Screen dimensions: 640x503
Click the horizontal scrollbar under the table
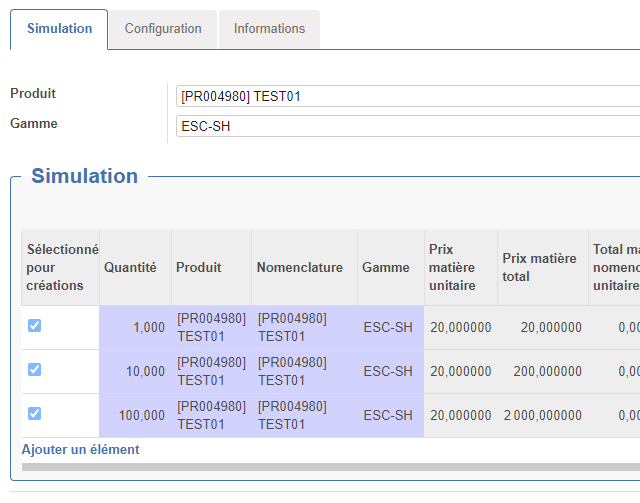click(x=330, y=467)
